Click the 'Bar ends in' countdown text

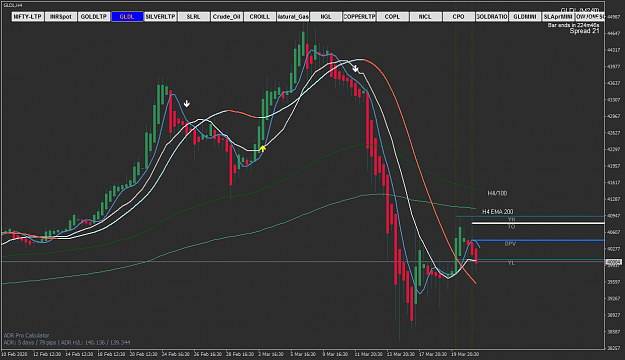(x=573, y=25)
